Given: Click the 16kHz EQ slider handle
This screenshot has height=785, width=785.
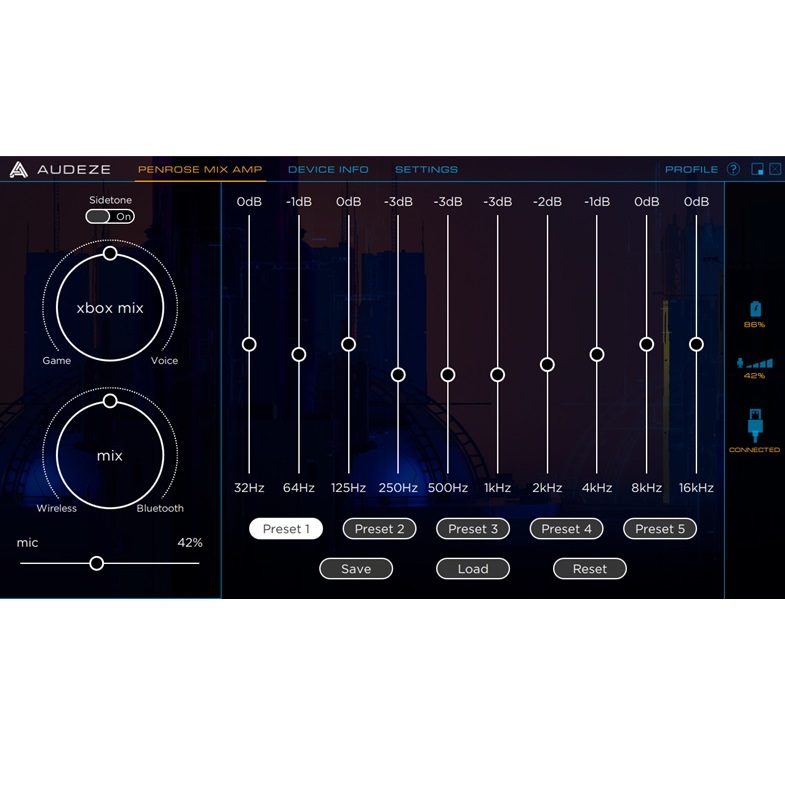Looking at the screenshot, I should point(696,344).
